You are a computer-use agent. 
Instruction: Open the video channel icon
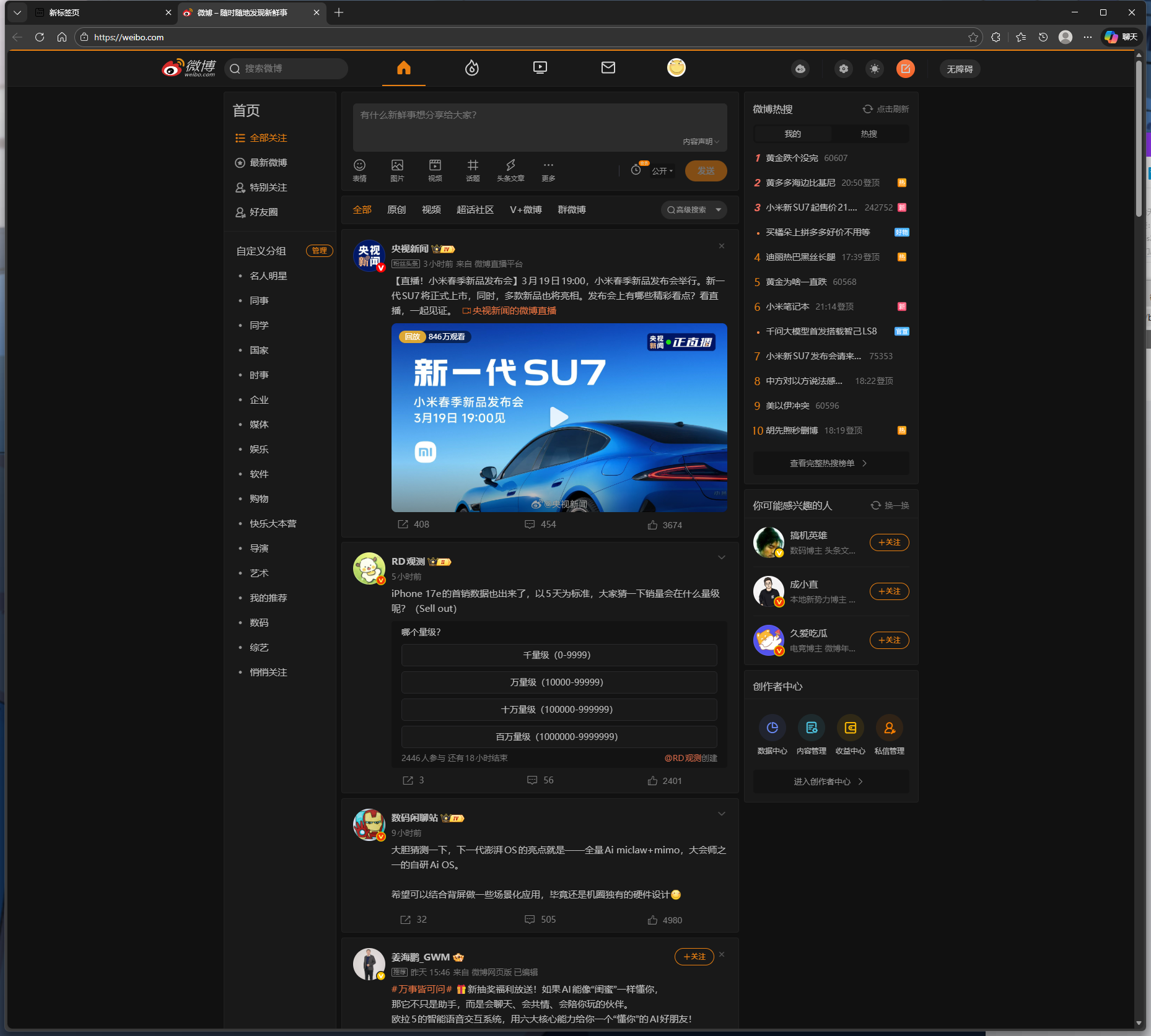pyautogui.click(x=540, y=67)
